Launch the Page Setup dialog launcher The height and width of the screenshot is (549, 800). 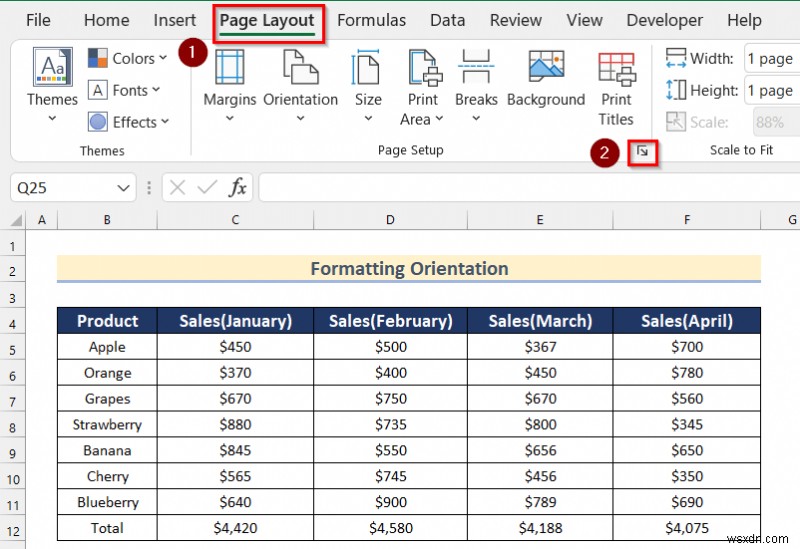coord(643,152)
